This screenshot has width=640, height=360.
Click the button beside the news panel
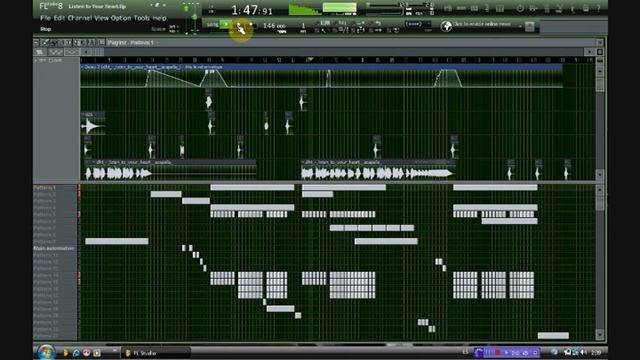(529, 27)
